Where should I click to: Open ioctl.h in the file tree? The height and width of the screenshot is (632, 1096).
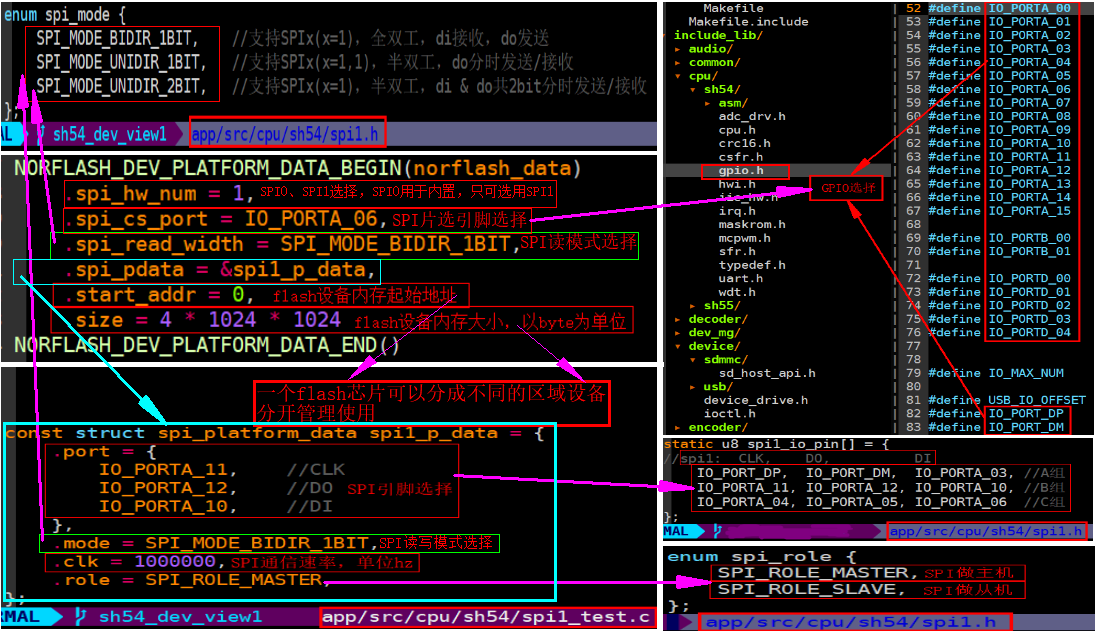729,414
